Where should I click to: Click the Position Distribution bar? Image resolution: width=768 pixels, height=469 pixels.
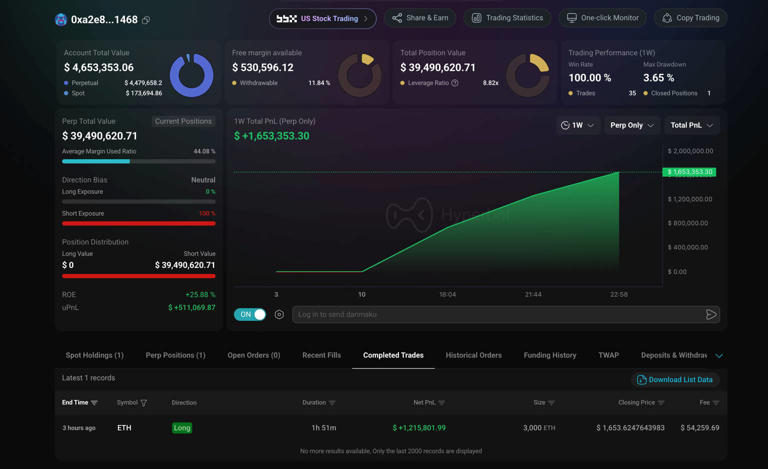139,276
